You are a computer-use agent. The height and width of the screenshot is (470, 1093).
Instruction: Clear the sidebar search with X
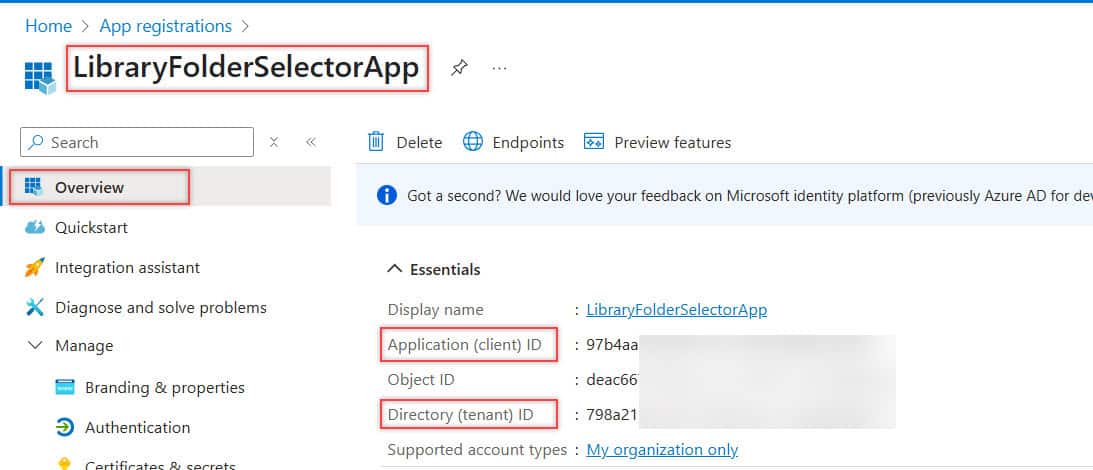274,142
